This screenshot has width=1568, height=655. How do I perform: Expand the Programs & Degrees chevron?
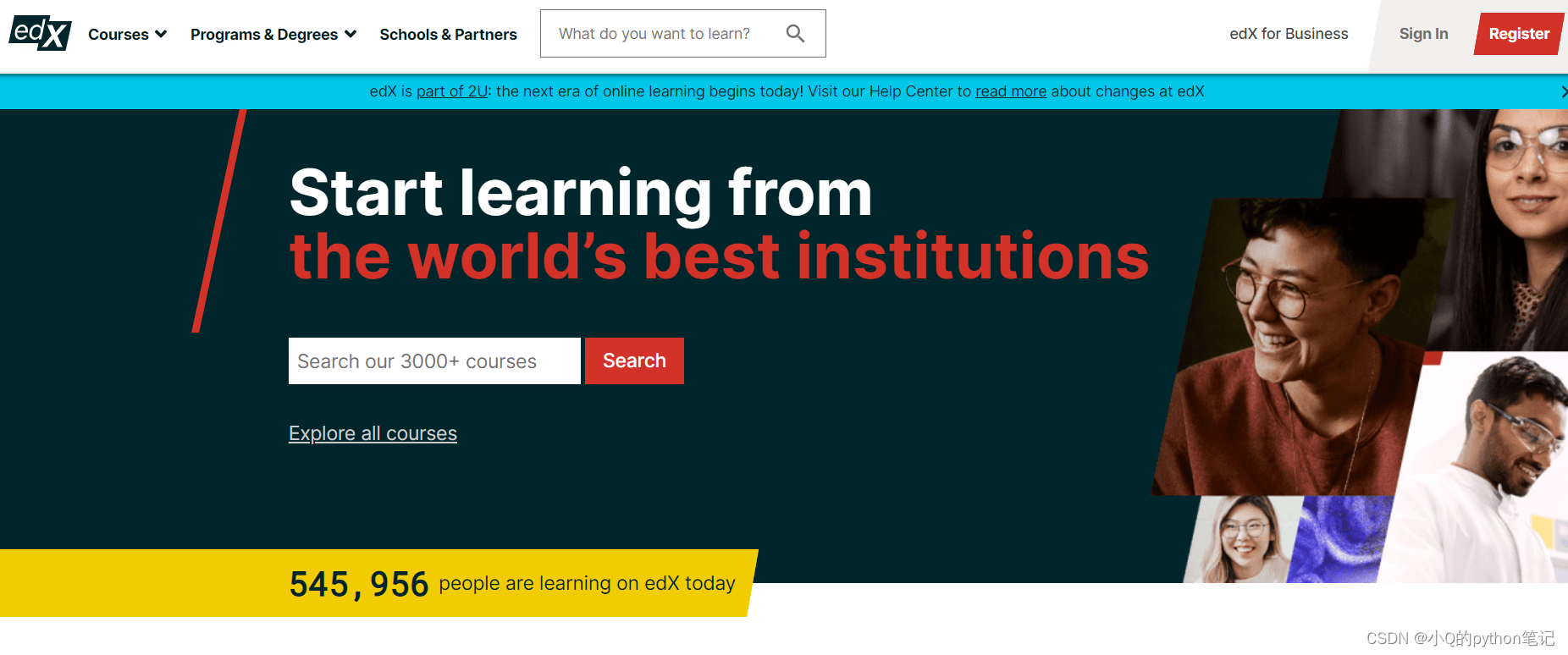click(351, 34)
